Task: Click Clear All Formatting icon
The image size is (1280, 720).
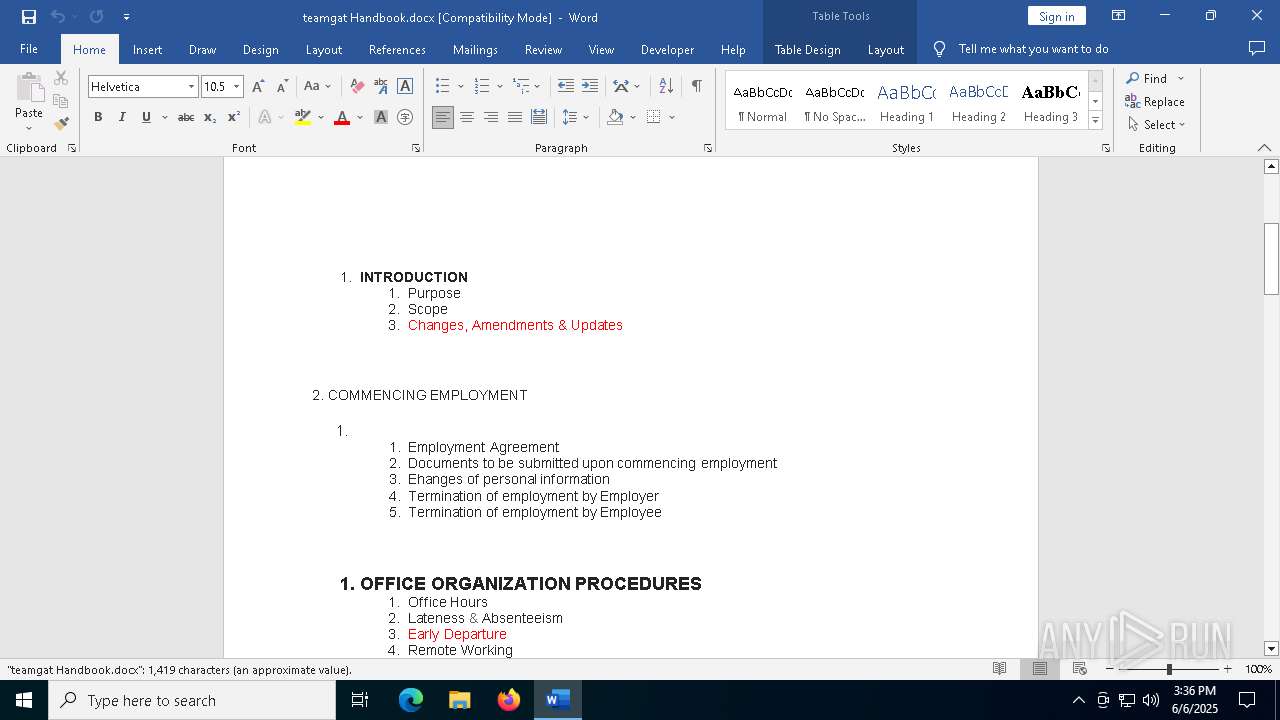Action: pyautogui.click(x=357, y=86)
